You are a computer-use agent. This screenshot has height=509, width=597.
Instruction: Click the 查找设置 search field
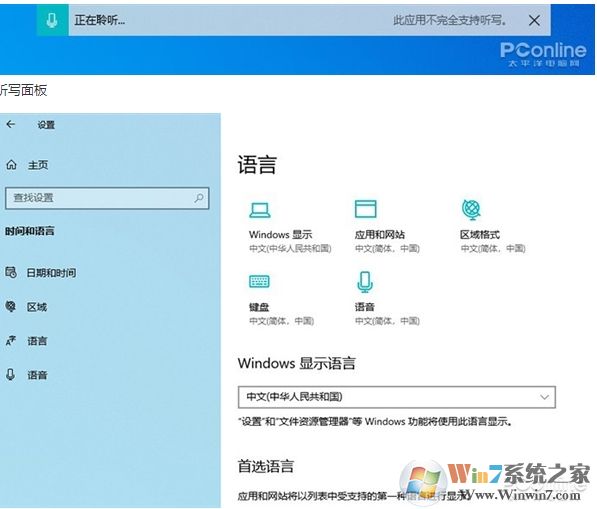(x=107, y=198)
